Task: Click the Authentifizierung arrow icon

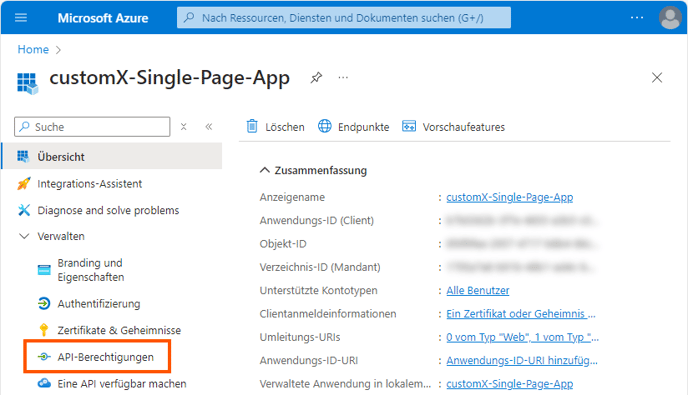Action: pyautogui.click(x=44, y=303)
